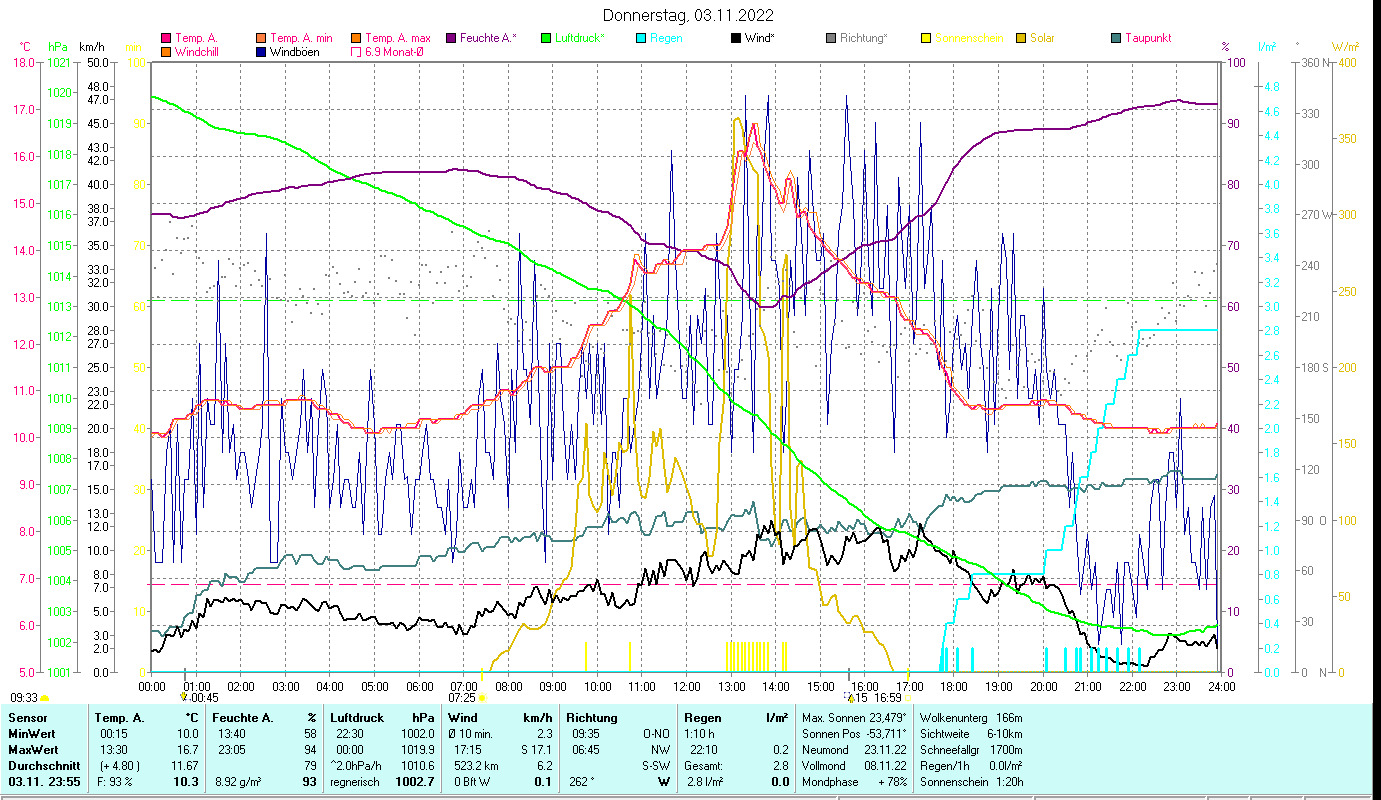The image size is (1381, 800).
Task: Click the 12:00 time axis label
Action: (x=687, y=686)
